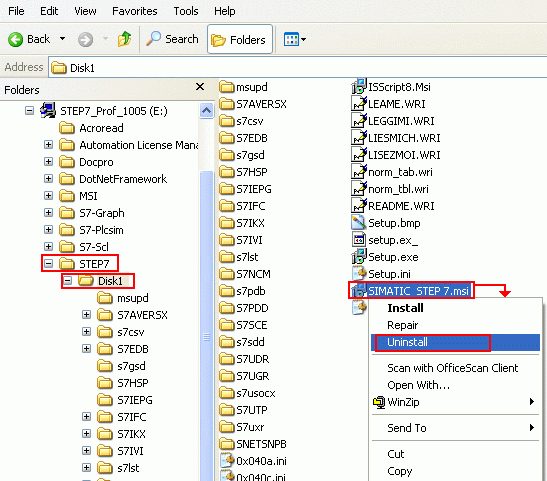This screenshot has height=481, width=547.
Task: Choose Cut from context menu
Action: [x=396, y=454]
